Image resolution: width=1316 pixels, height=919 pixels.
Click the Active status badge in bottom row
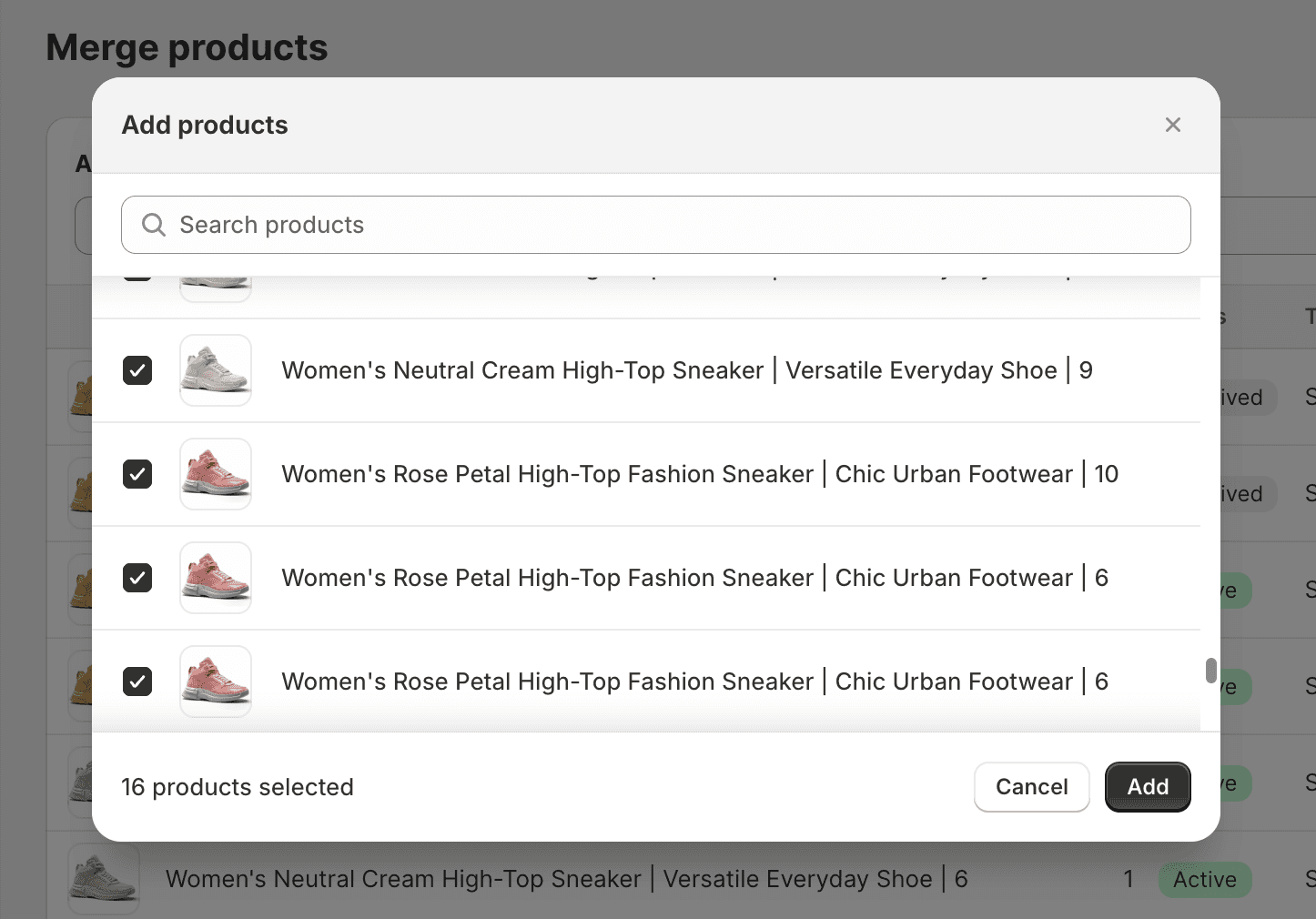[x=1205, y=879]
